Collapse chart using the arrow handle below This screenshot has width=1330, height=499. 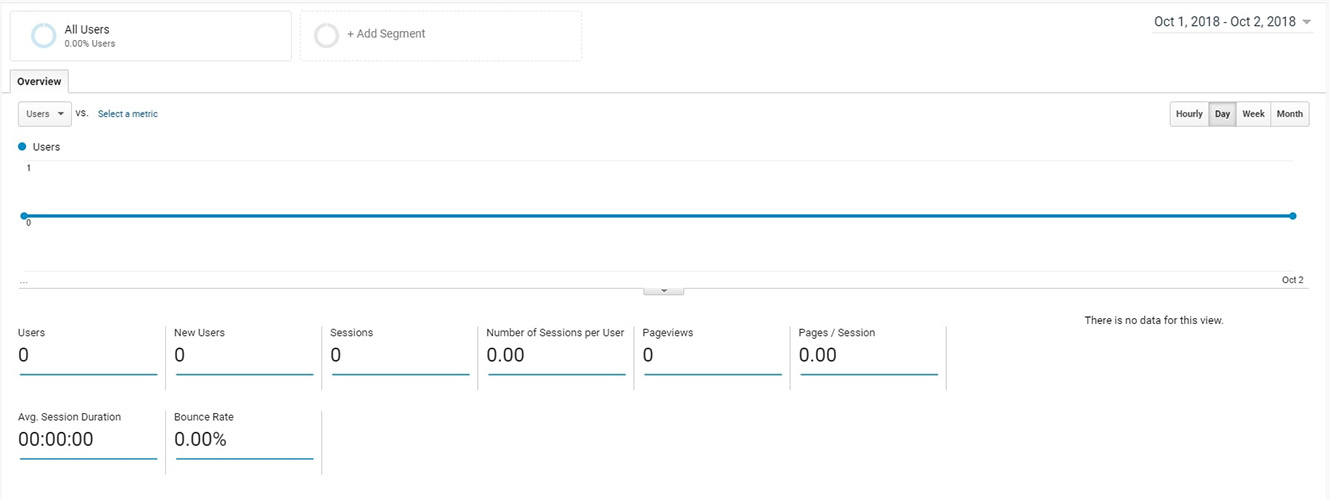664,291
